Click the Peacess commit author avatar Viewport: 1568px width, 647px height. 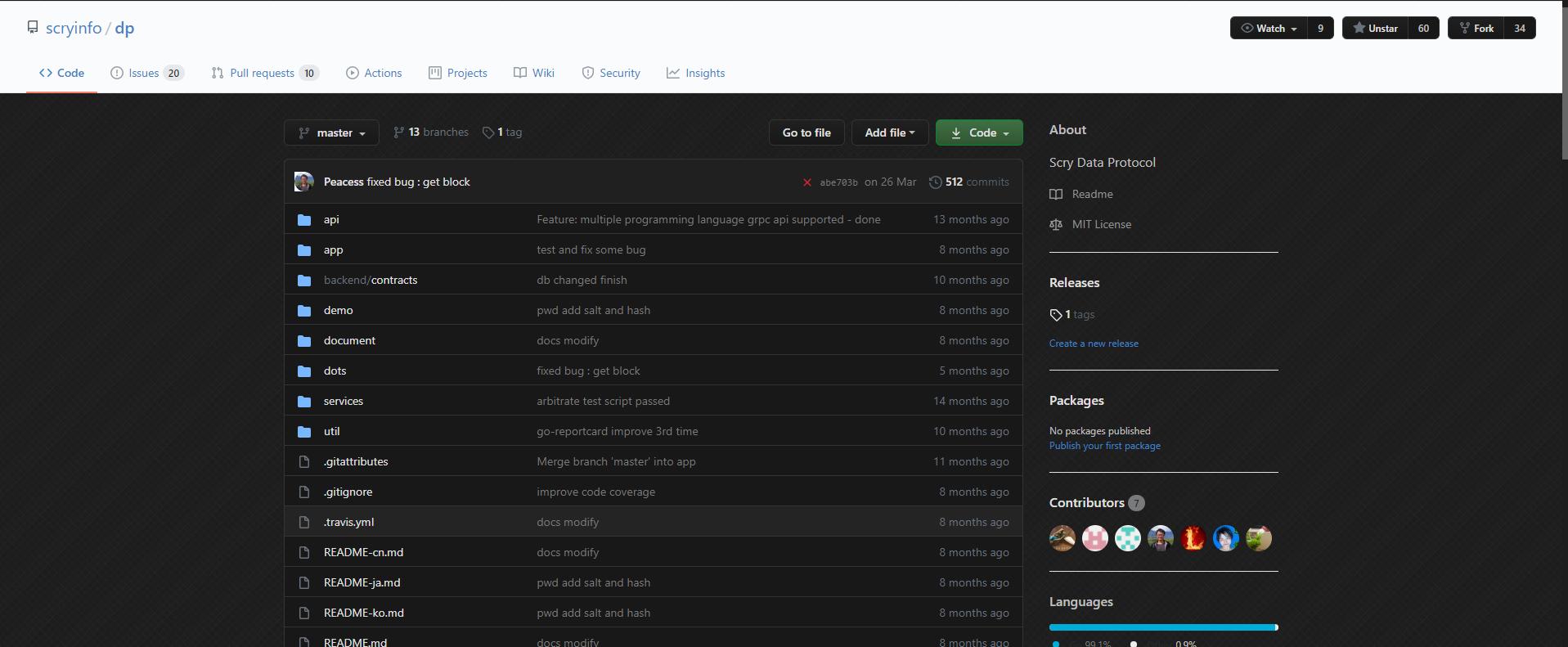[304, 182]
